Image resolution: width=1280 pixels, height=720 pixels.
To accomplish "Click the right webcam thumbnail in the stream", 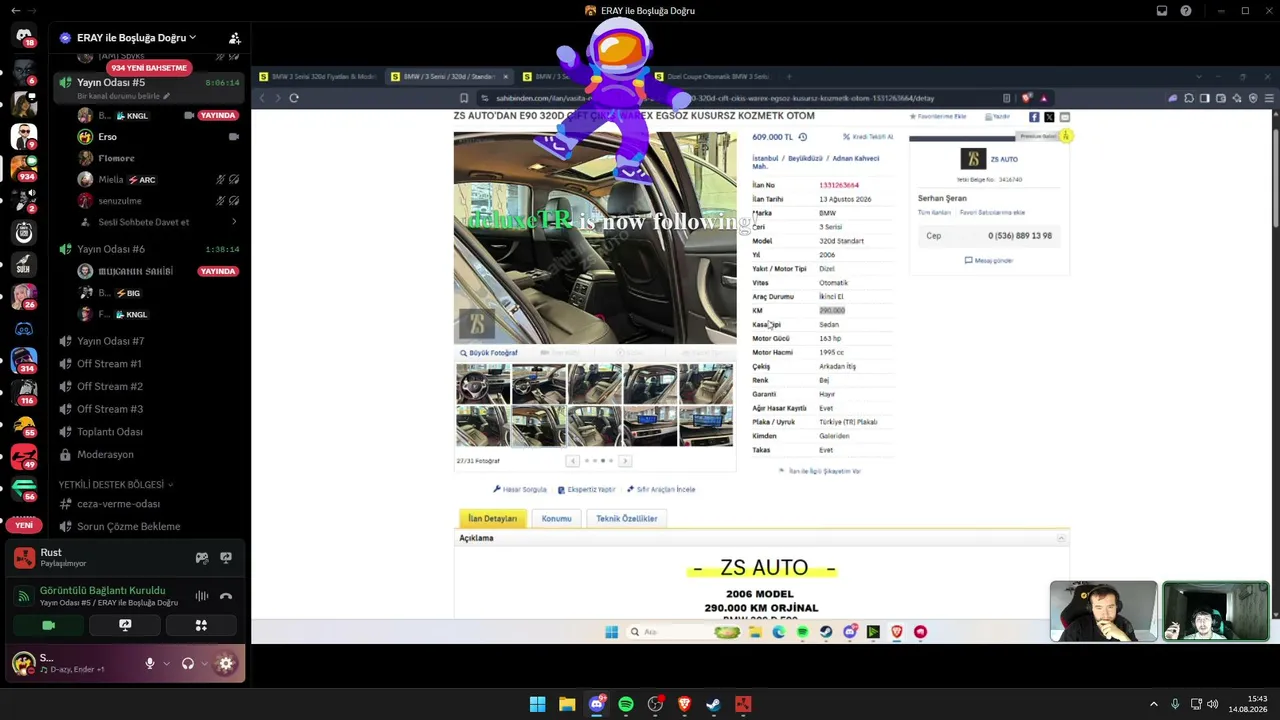I will pos(1216,611).
